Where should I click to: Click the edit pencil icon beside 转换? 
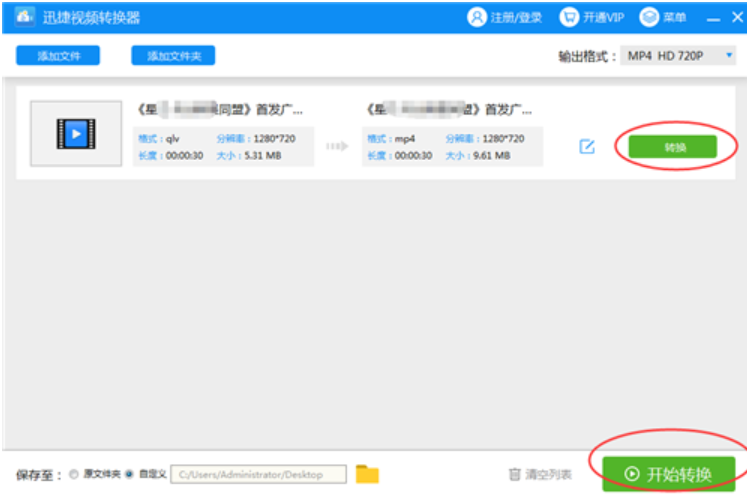point(587,147)
